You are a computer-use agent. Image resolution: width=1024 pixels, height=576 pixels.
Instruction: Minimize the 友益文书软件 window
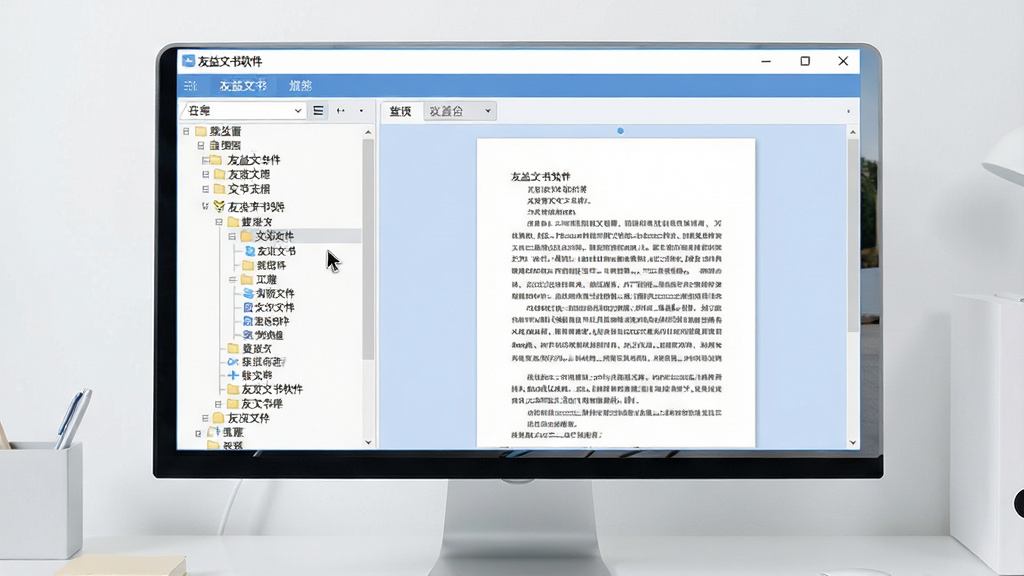pos(766,61)
